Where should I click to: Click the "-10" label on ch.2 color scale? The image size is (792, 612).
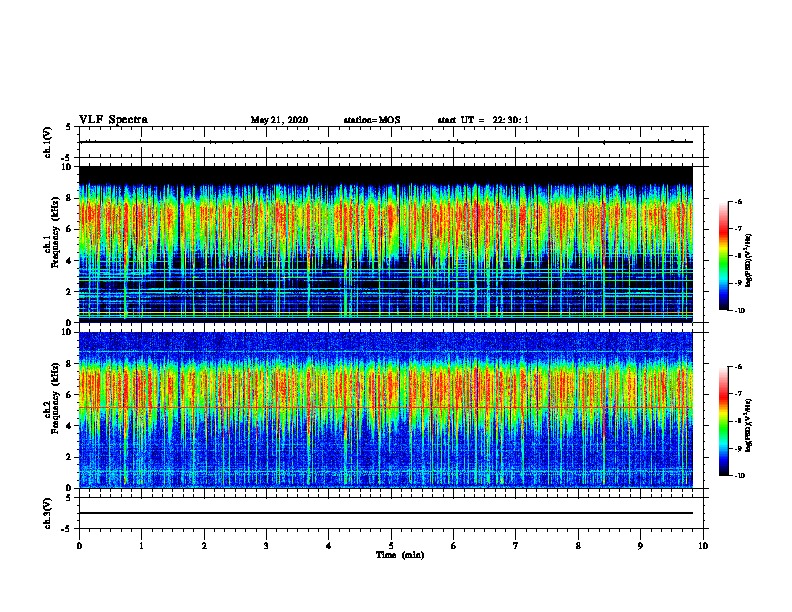[740, 475]
